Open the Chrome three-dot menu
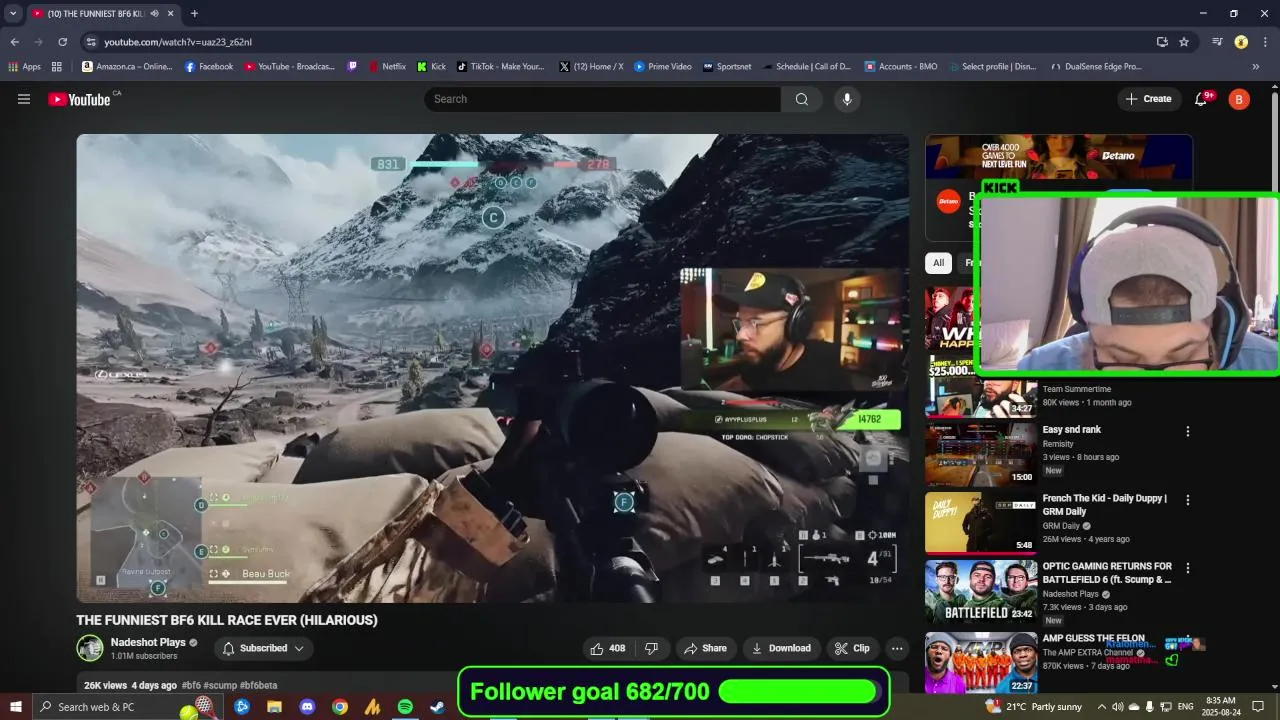Screen dimensions: 1280x720 pos(1265,42)
